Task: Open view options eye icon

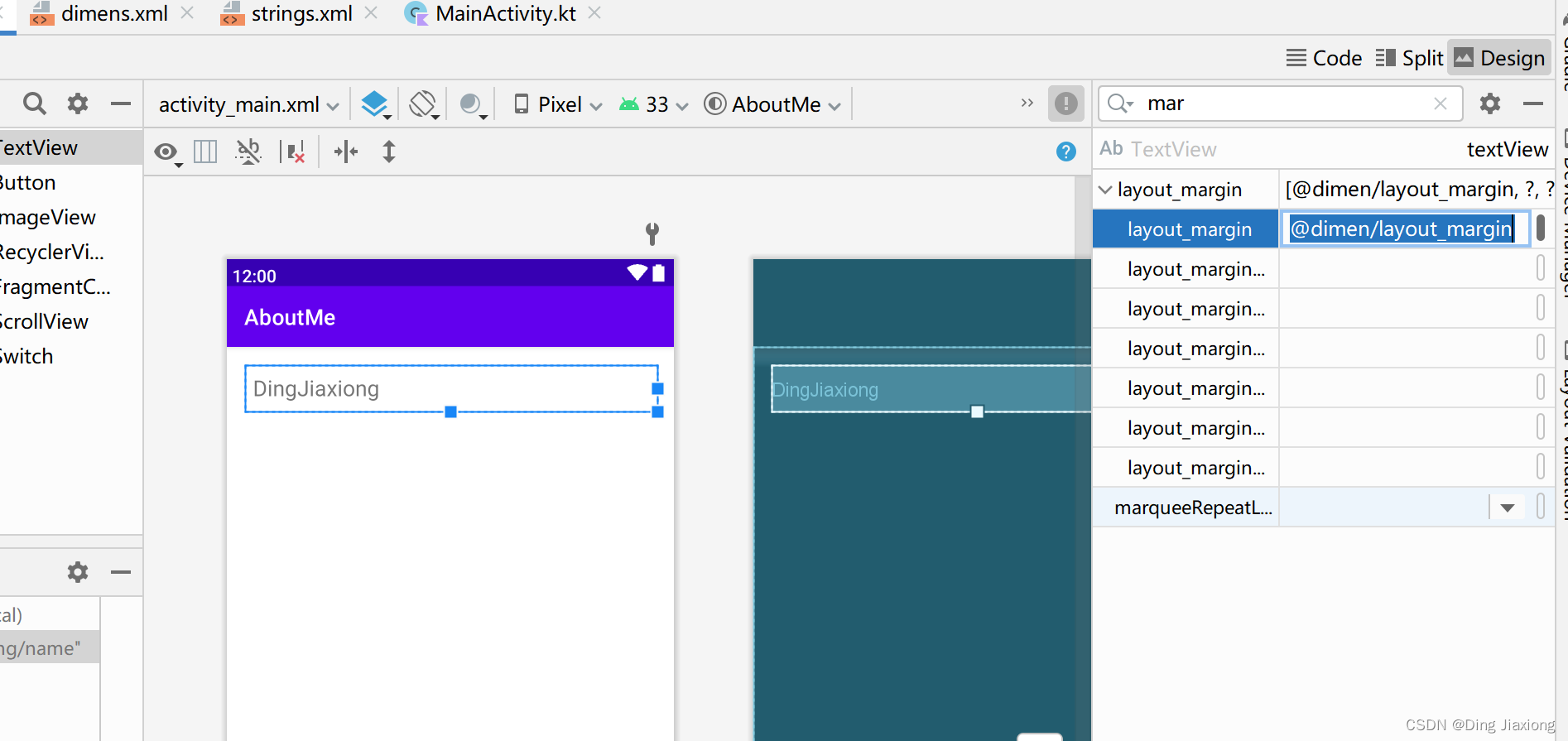Action: (x=167, y=152)
